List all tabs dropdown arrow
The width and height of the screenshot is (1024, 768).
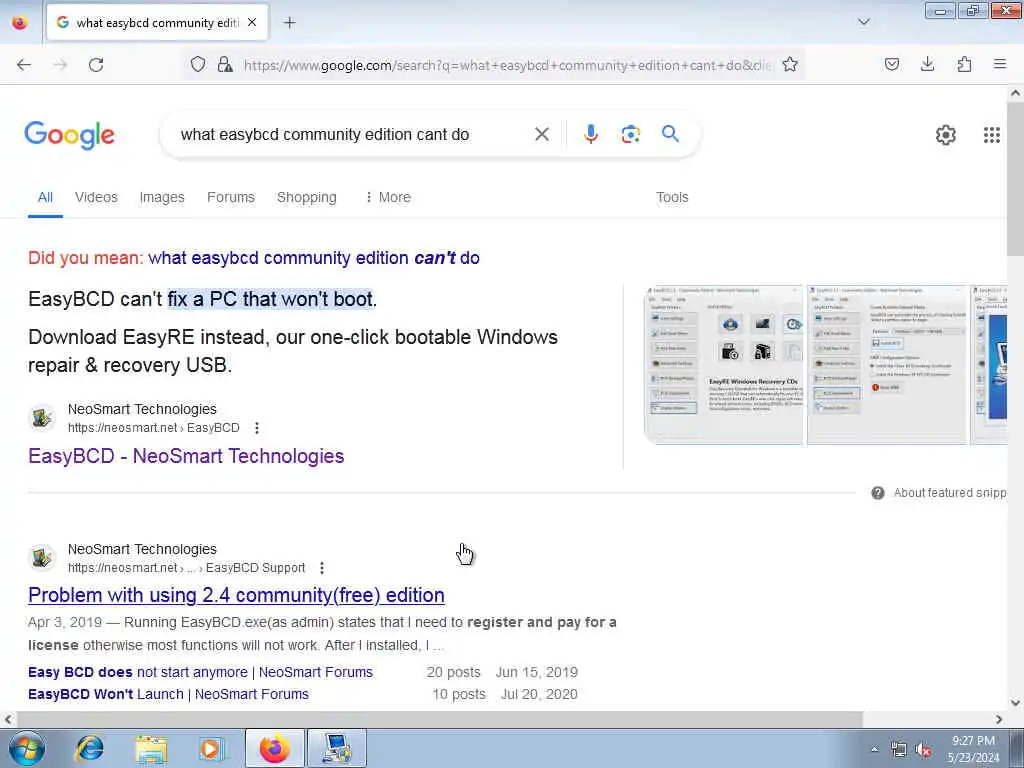click(x=863, y=22)
